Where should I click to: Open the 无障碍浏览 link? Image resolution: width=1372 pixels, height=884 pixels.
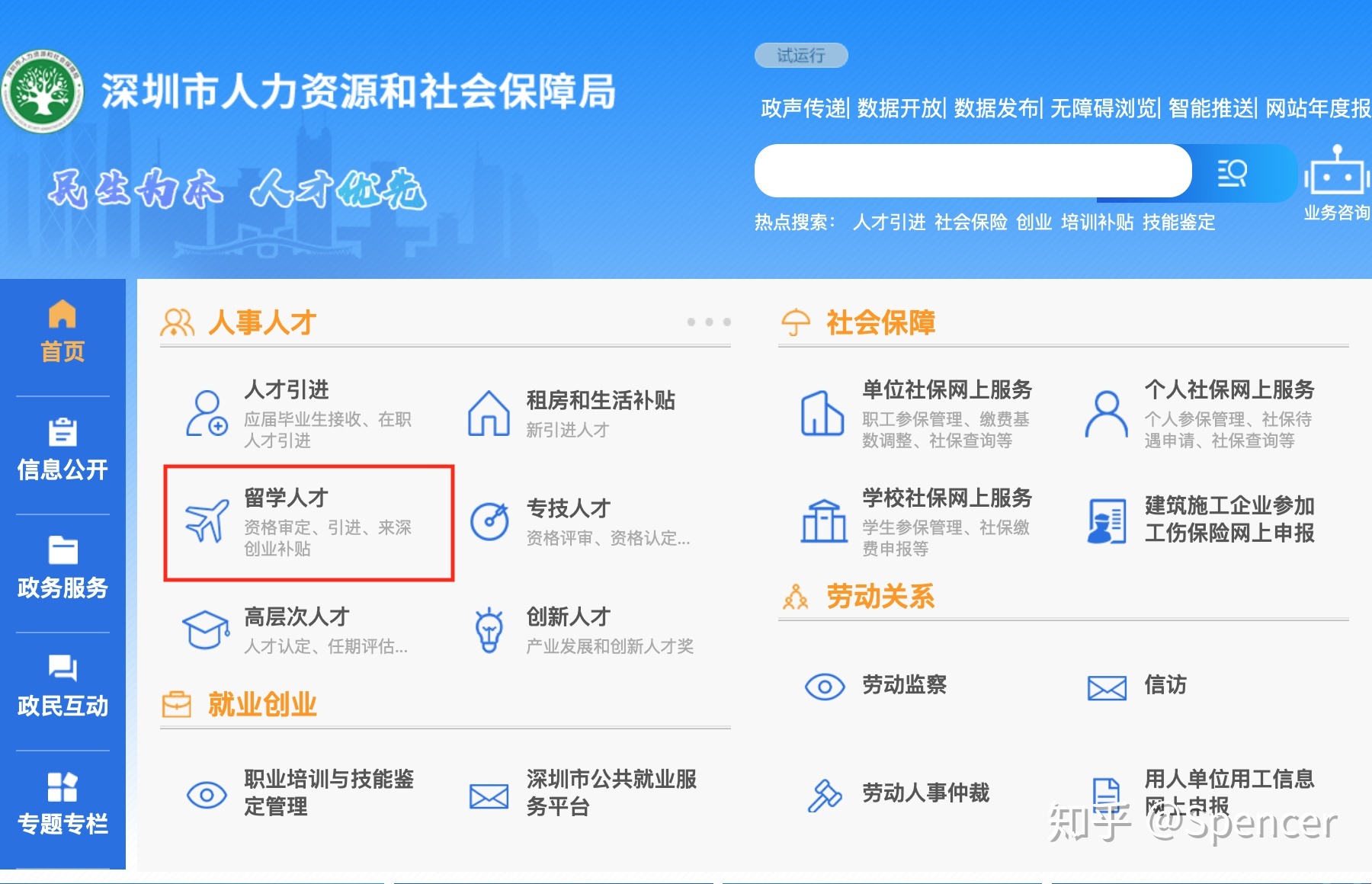[1104, 108]
